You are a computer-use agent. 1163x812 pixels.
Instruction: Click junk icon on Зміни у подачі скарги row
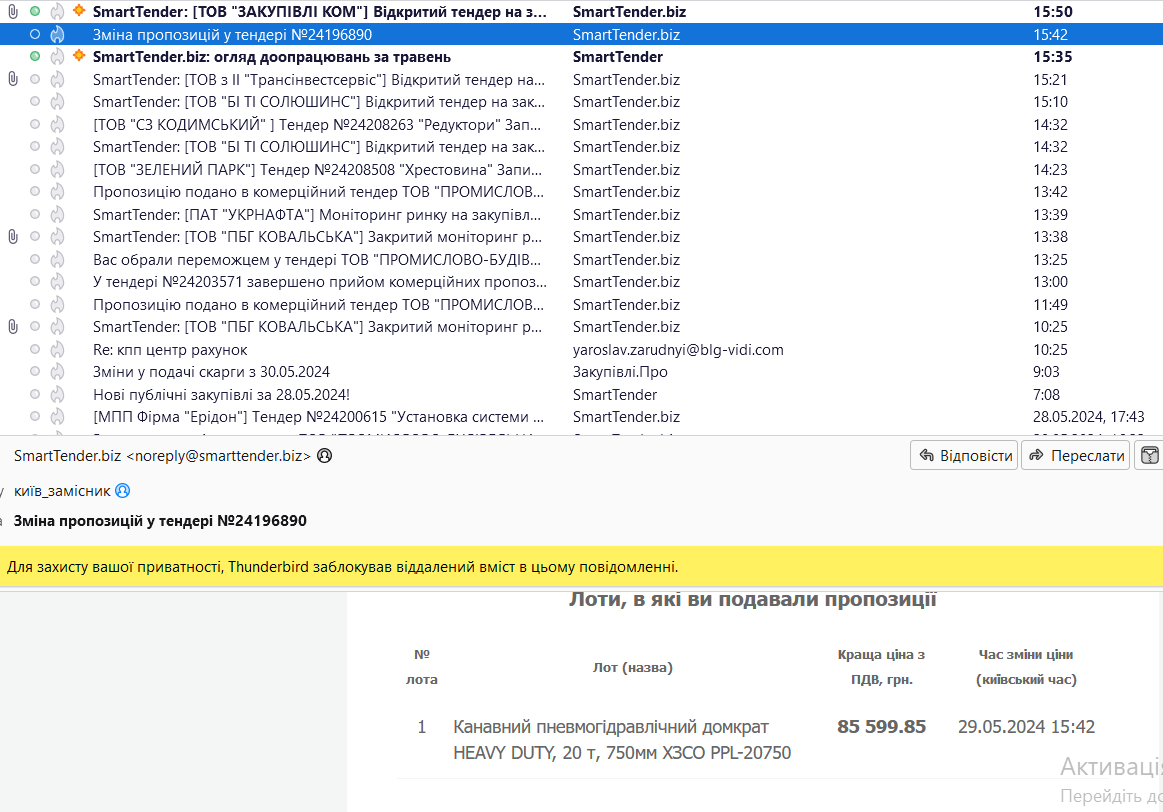click(x=57, y=372)
